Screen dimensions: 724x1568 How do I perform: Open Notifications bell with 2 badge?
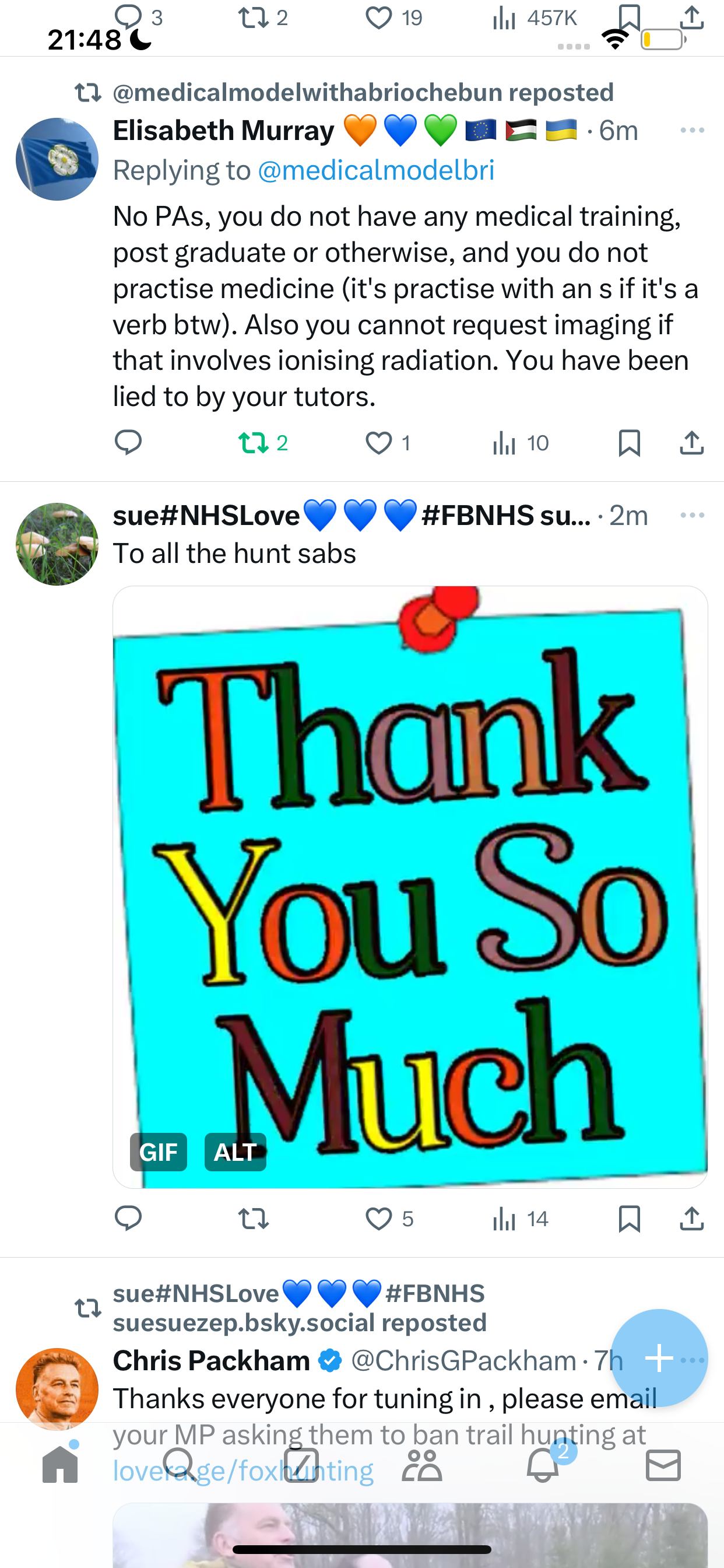point(543,1465)
